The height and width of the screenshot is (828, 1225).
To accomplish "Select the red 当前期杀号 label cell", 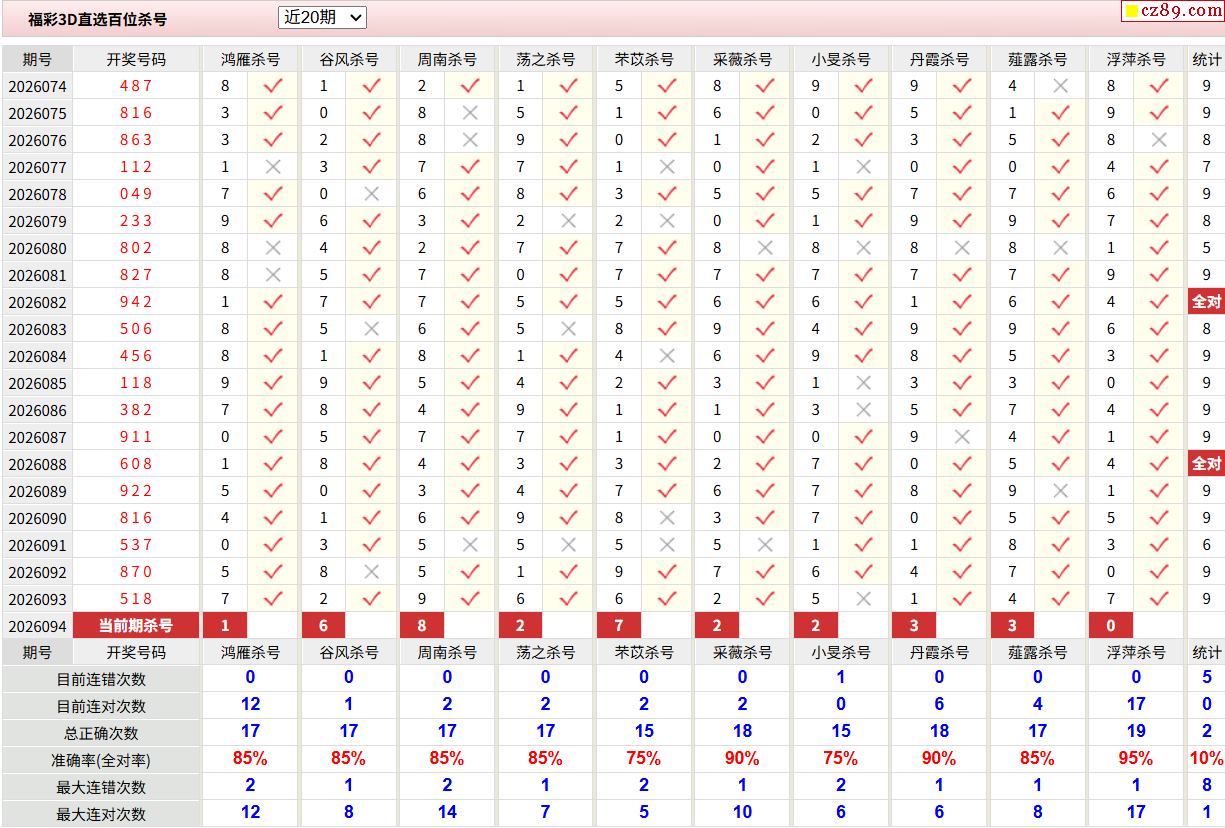I will coord(136,626).
